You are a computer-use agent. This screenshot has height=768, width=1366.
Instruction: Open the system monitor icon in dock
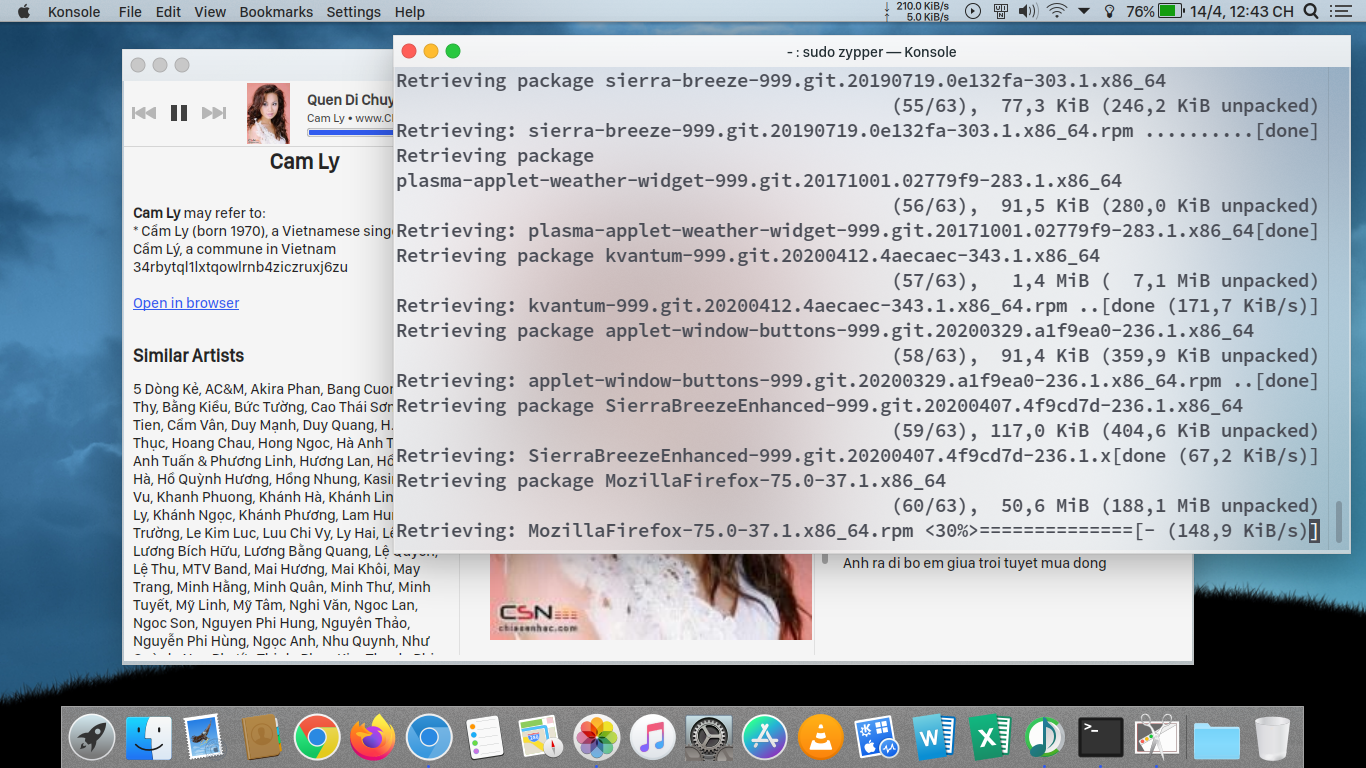tap(878, 738)
